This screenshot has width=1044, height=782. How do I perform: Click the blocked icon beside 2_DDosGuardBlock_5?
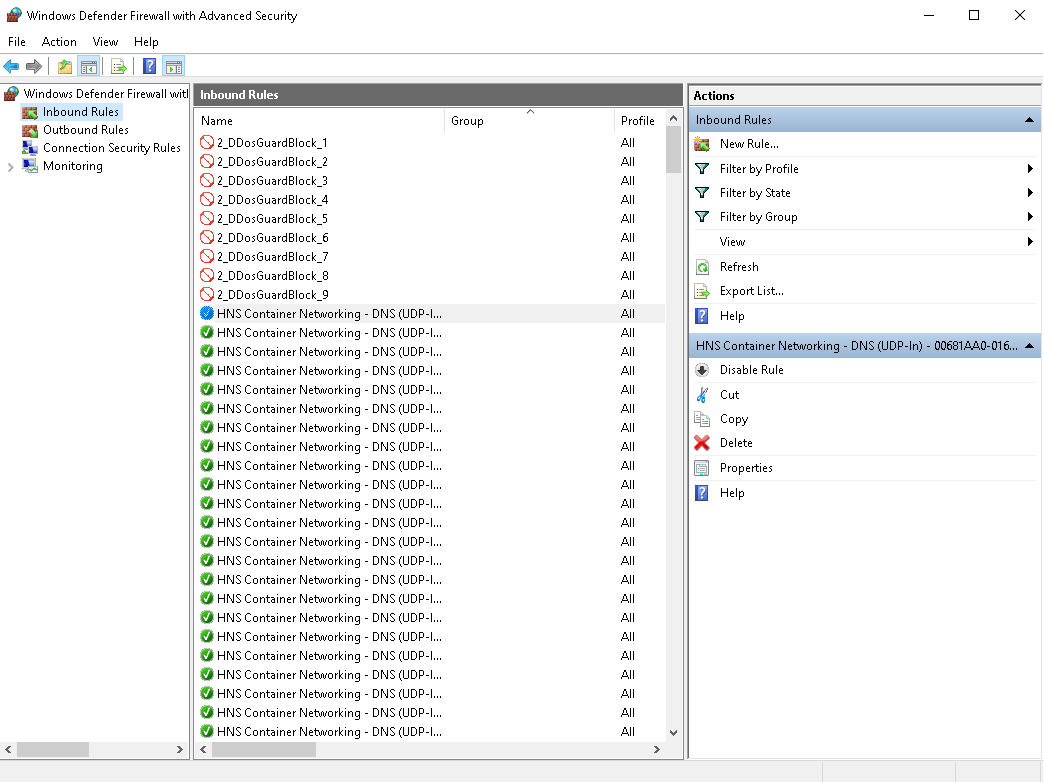(x=207, y=218)
